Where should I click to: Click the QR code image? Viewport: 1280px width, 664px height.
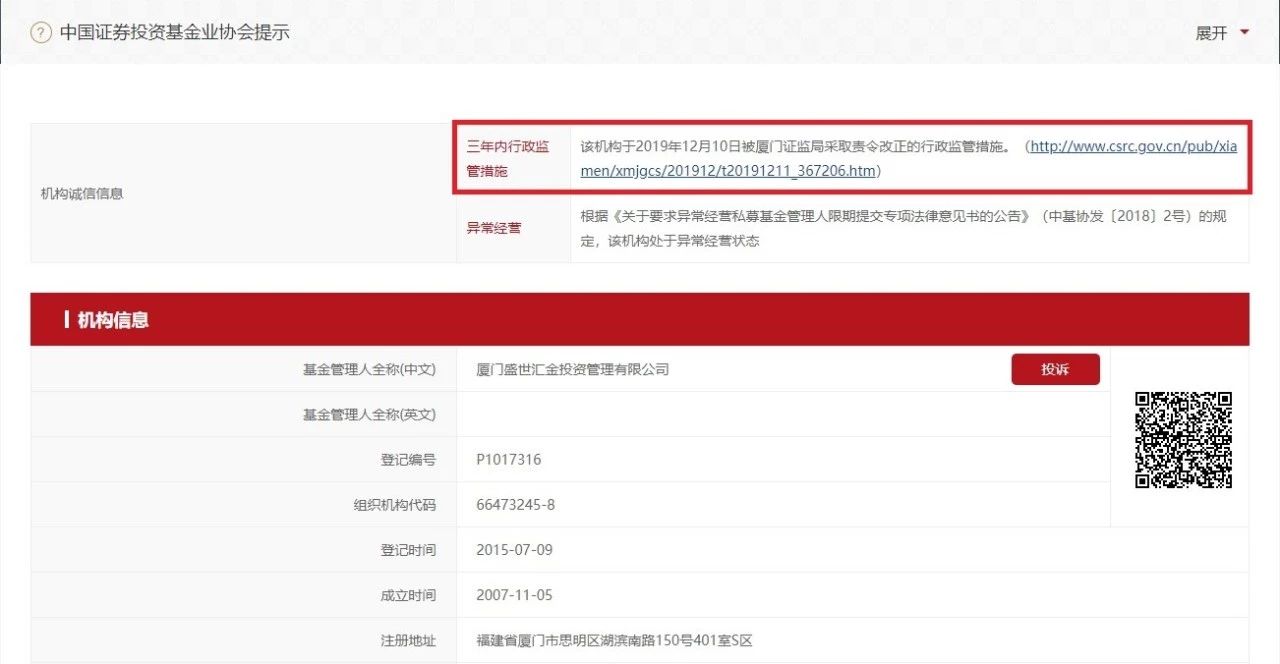click(x=1183, y=440)
